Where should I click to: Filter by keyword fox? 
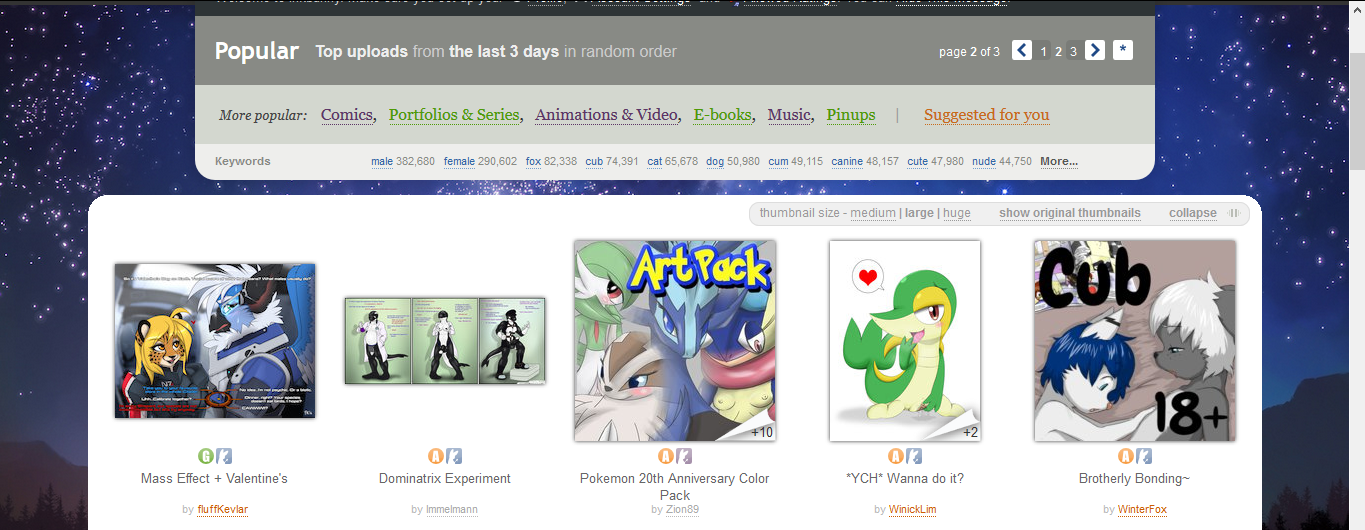click(533, 161)
